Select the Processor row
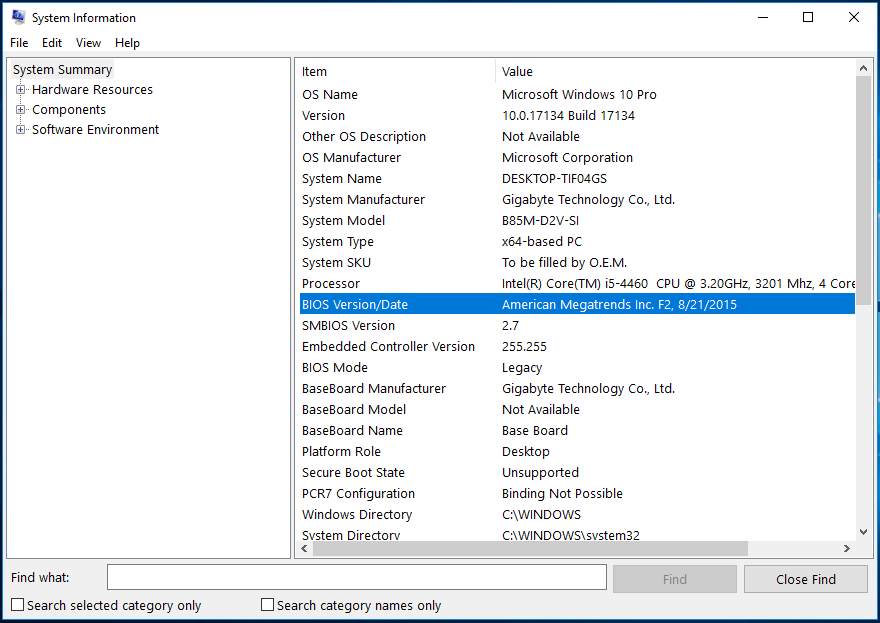Viewport: 880px width, 623px height. 575,284
